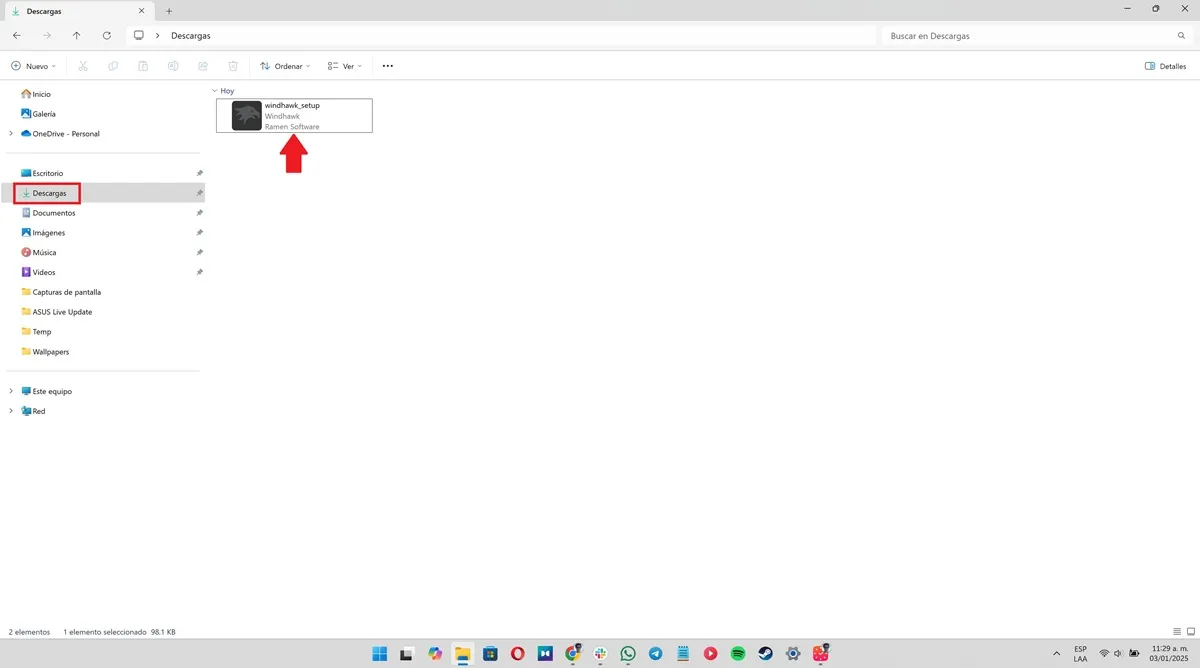Launch Steam from the taskbar
The image size is (1200, 668).
tap(765, 653)
